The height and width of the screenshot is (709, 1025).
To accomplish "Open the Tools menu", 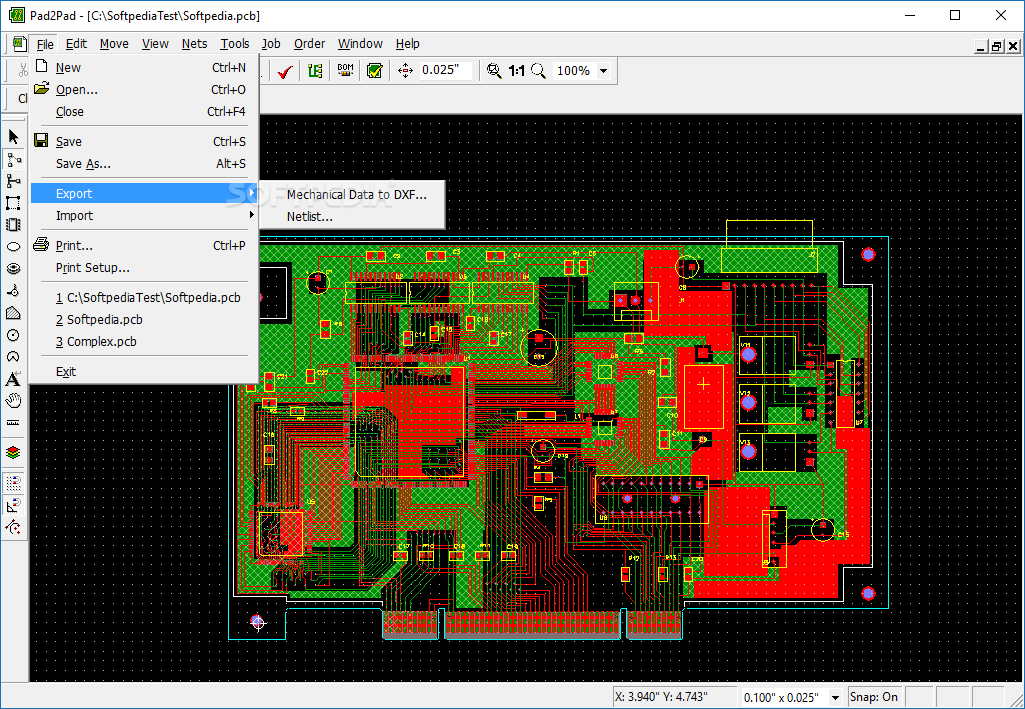I will tap(235, 44).
